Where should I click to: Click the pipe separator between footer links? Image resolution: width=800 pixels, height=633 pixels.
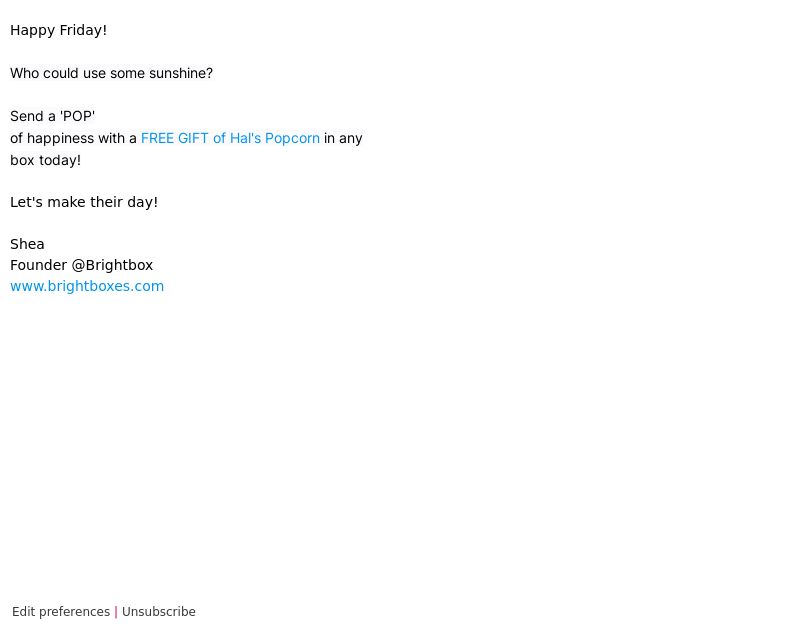click(116, 612)
